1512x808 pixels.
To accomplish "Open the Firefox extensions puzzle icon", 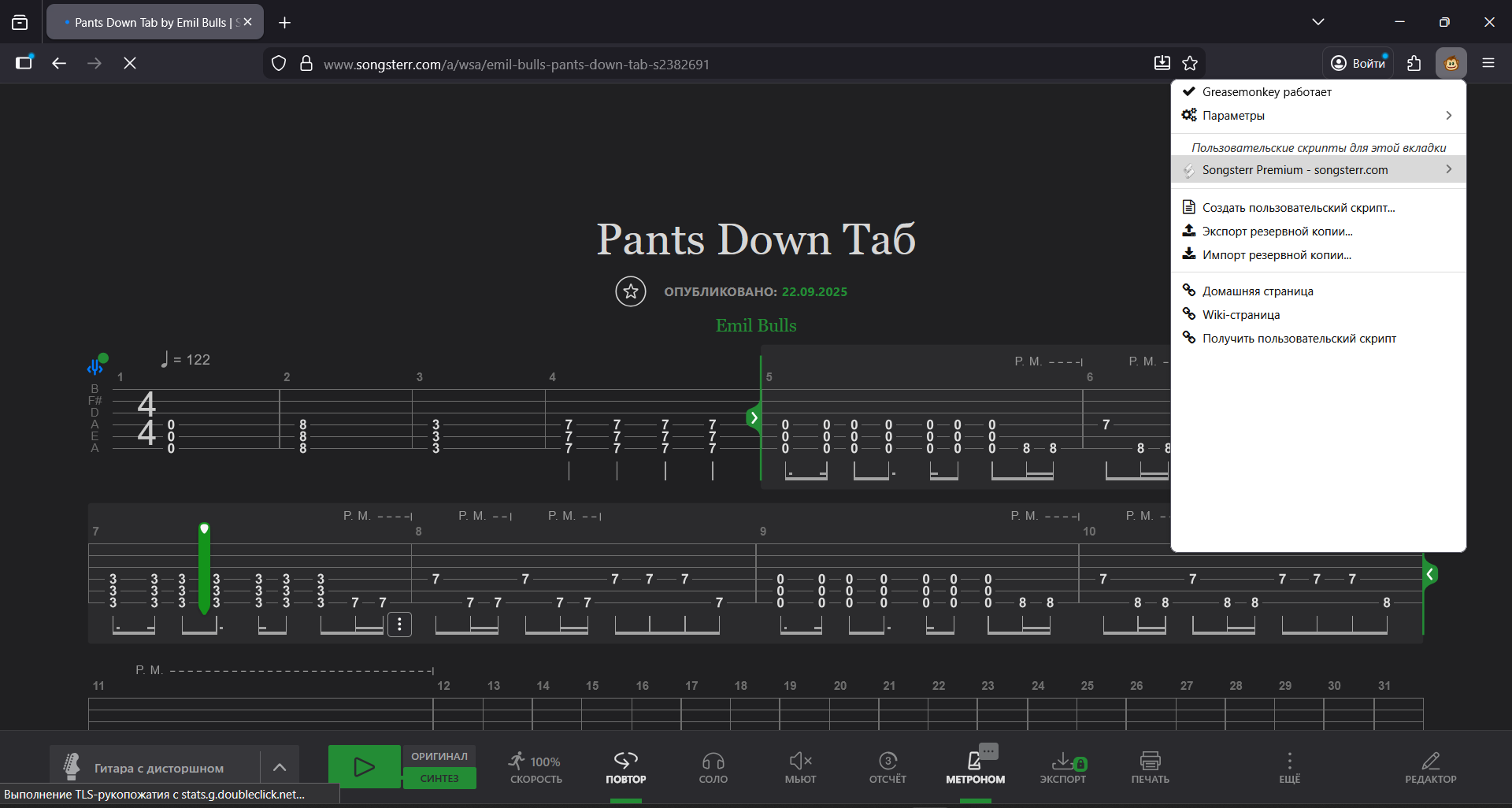I will point(1414,63).
